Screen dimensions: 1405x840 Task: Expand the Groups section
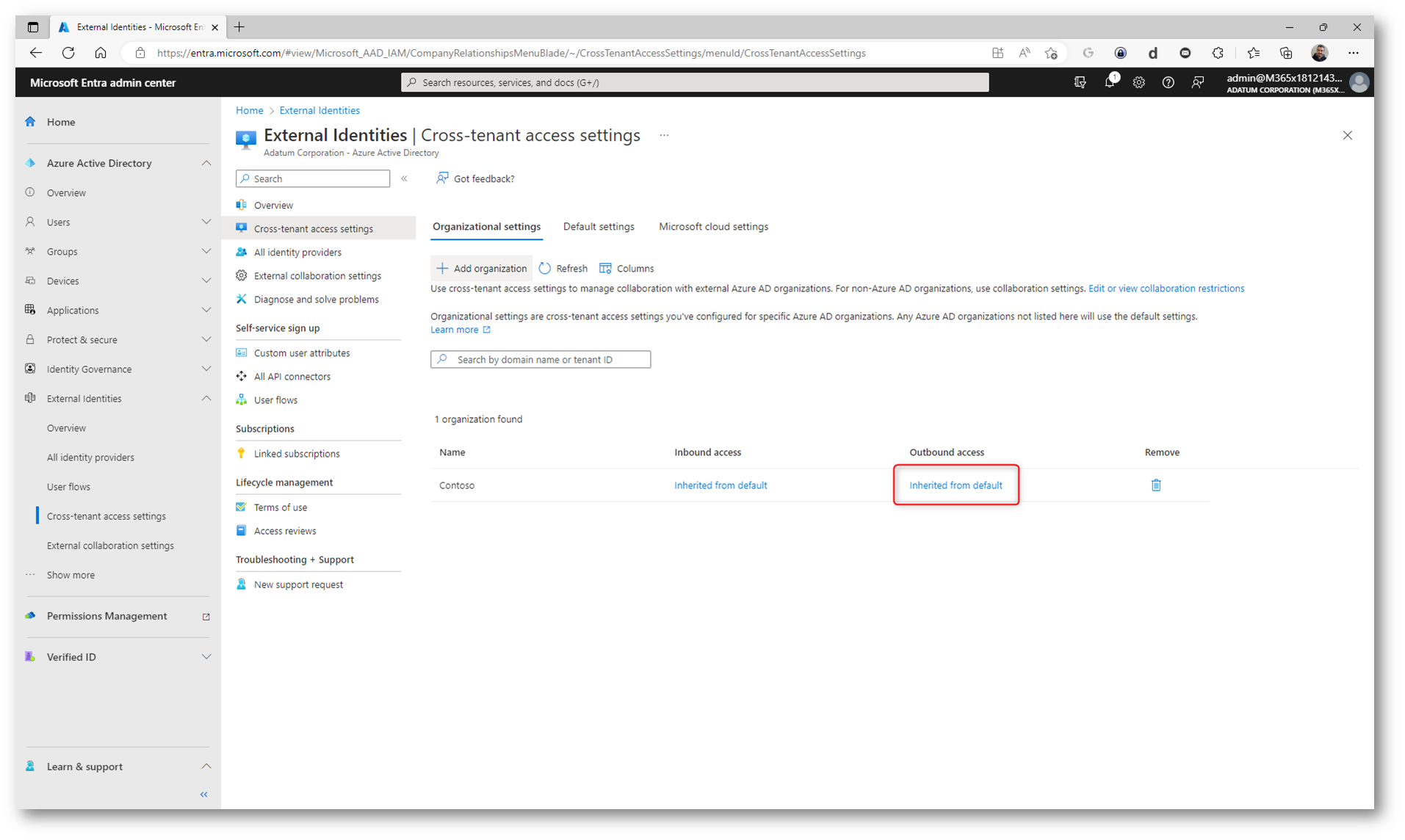coord(206,251)
